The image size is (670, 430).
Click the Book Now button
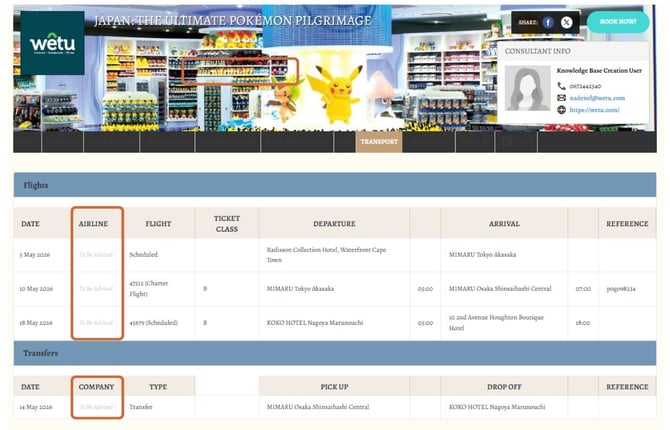pos(618,21)
